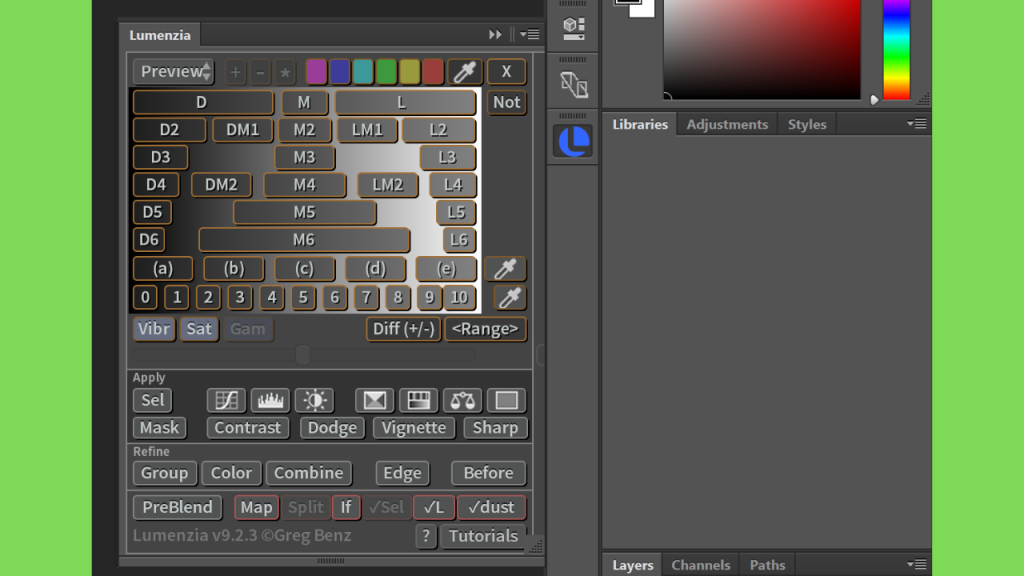Click the X clear button in Lumenzia
1024x576 pixels.
click(506, 72)
